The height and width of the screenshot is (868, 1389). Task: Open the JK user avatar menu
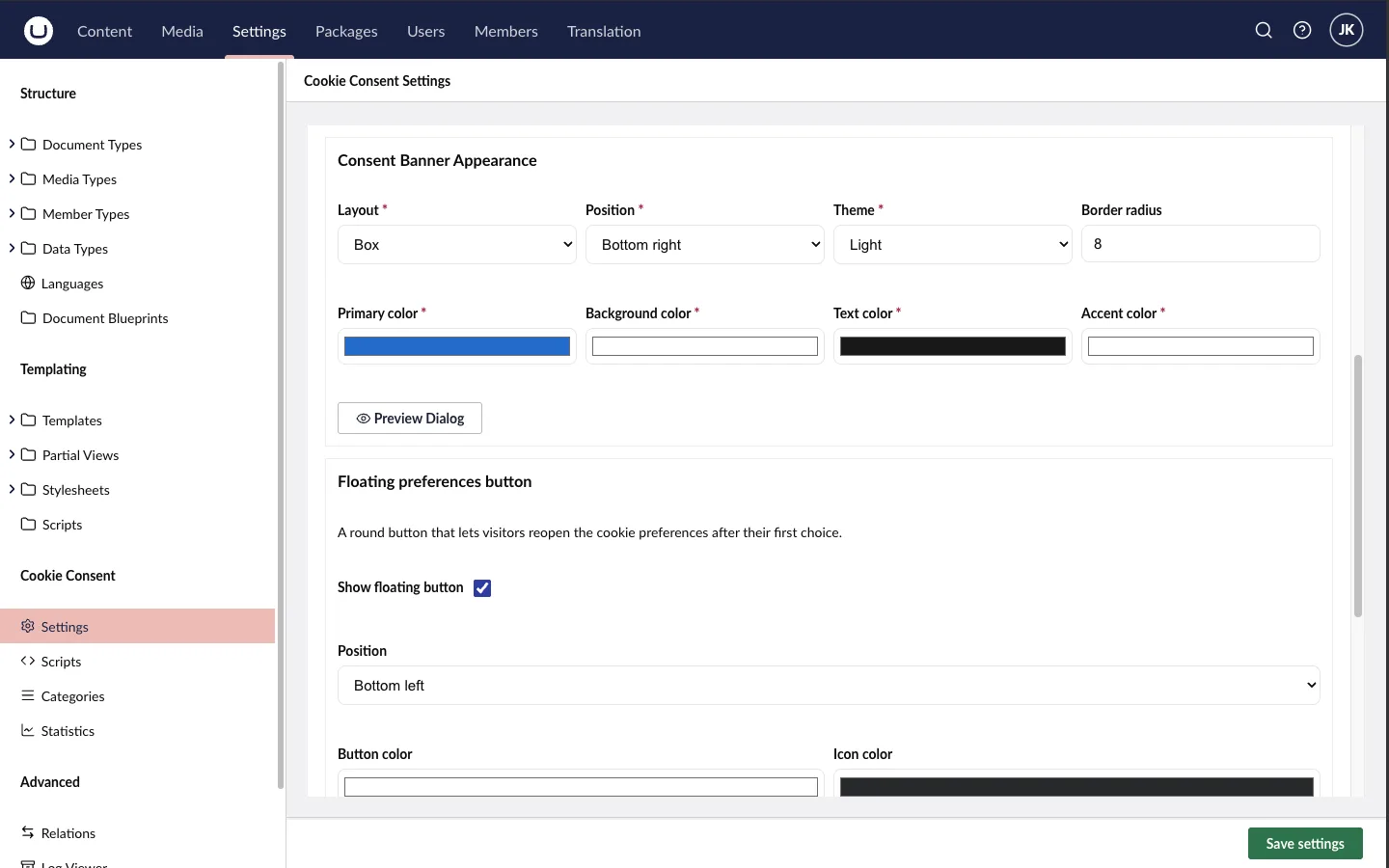(1347, 30)
